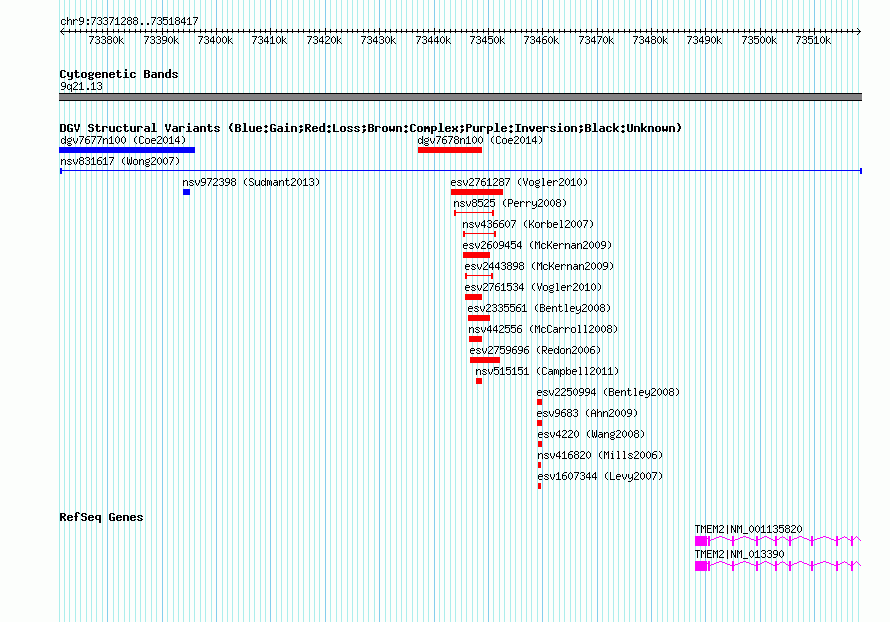This screenshot has height=622, width=890.
Task: Click the nsv436607 (Korbel2007) thin red bar
Action: tap(480, 234)
